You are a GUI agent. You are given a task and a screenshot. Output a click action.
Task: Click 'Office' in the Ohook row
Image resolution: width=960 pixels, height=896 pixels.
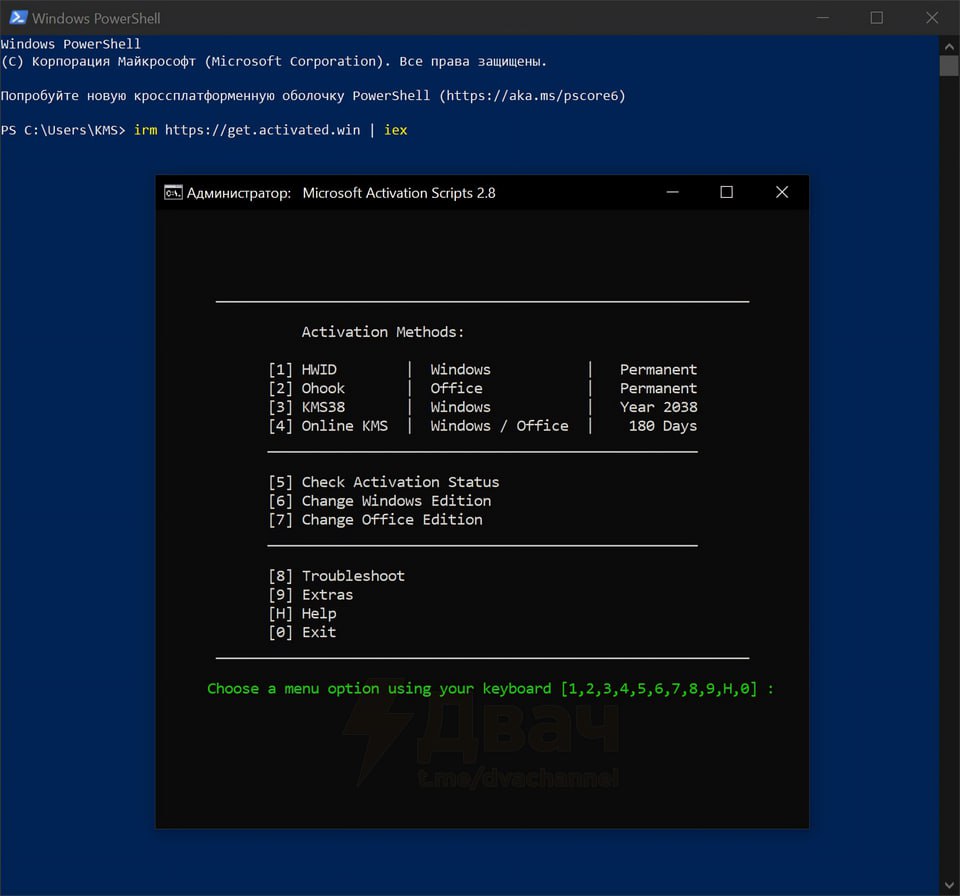[x=456, y=388]
